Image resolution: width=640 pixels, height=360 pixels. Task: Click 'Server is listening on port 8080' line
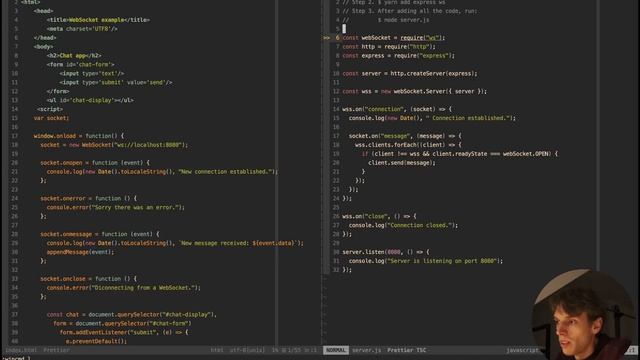426,261
